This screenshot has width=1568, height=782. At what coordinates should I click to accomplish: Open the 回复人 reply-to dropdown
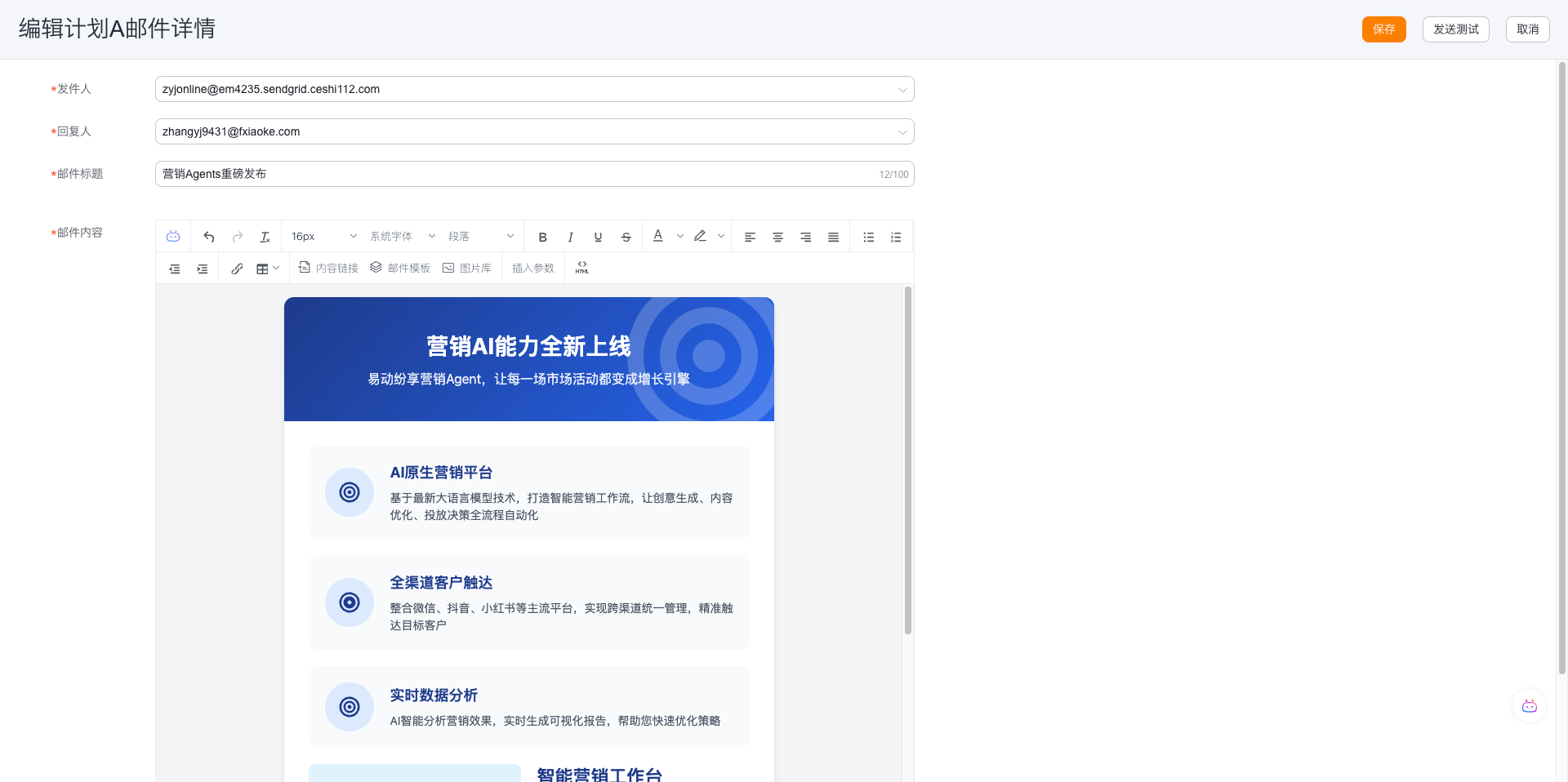pos(534,131)
